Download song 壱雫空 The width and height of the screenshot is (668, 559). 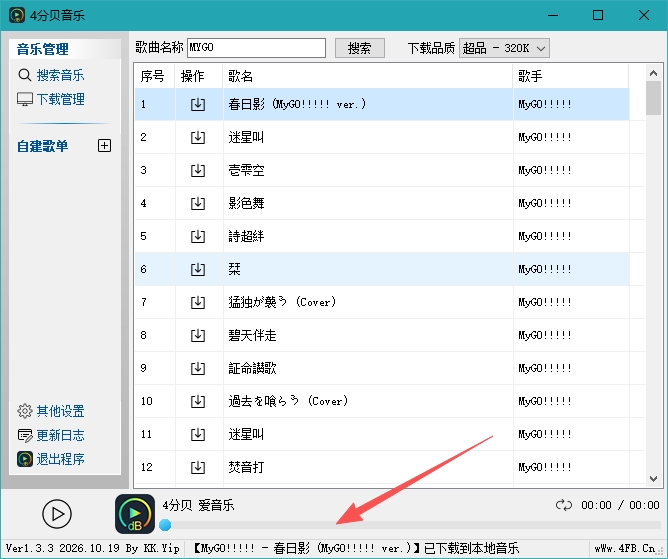(198, 170)
